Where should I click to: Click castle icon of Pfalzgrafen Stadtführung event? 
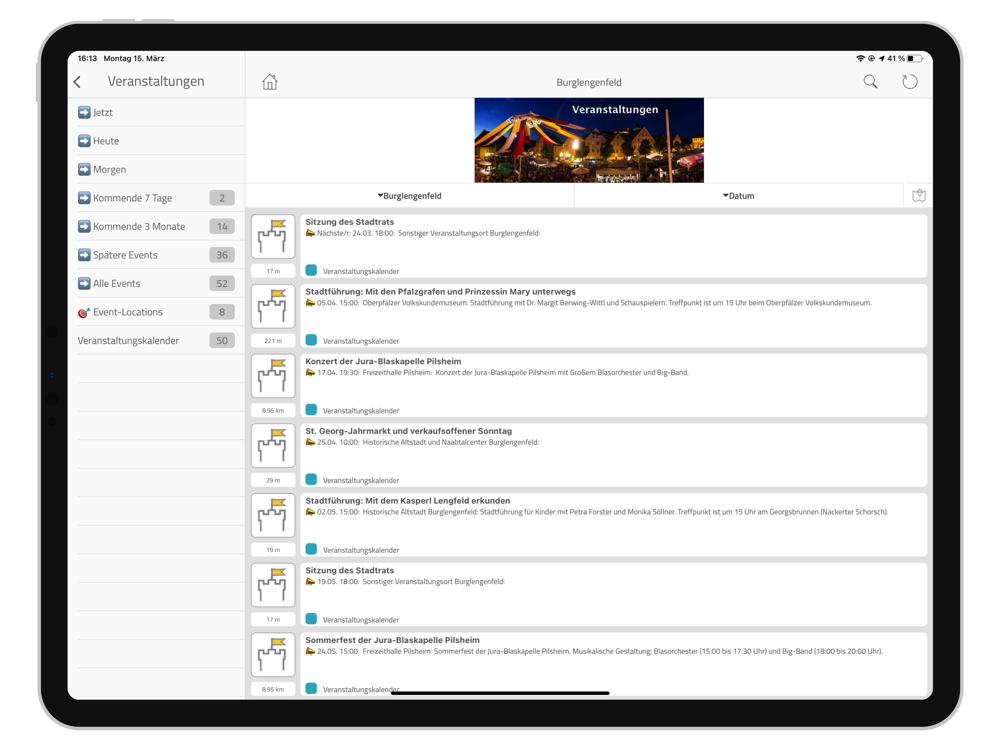pos(273,306)
